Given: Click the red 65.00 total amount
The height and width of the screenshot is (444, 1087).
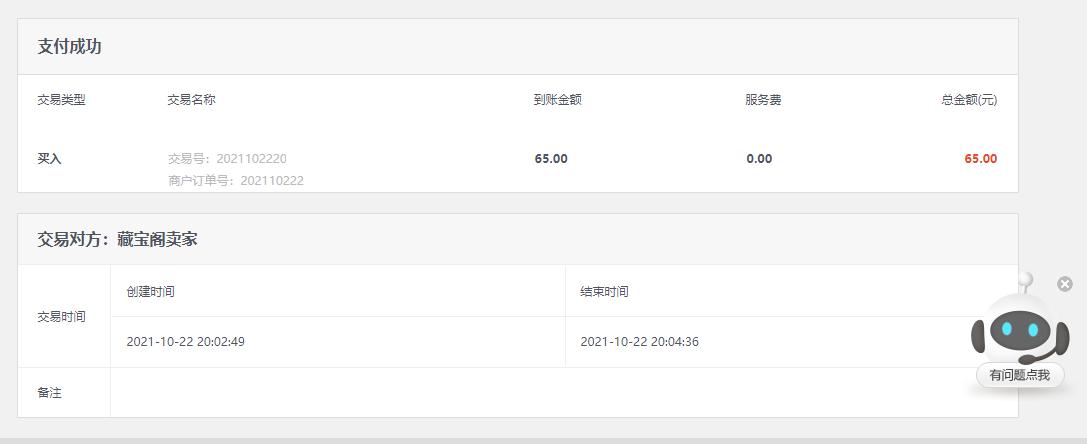Looking at the screenshot, I should coord(980,159).
